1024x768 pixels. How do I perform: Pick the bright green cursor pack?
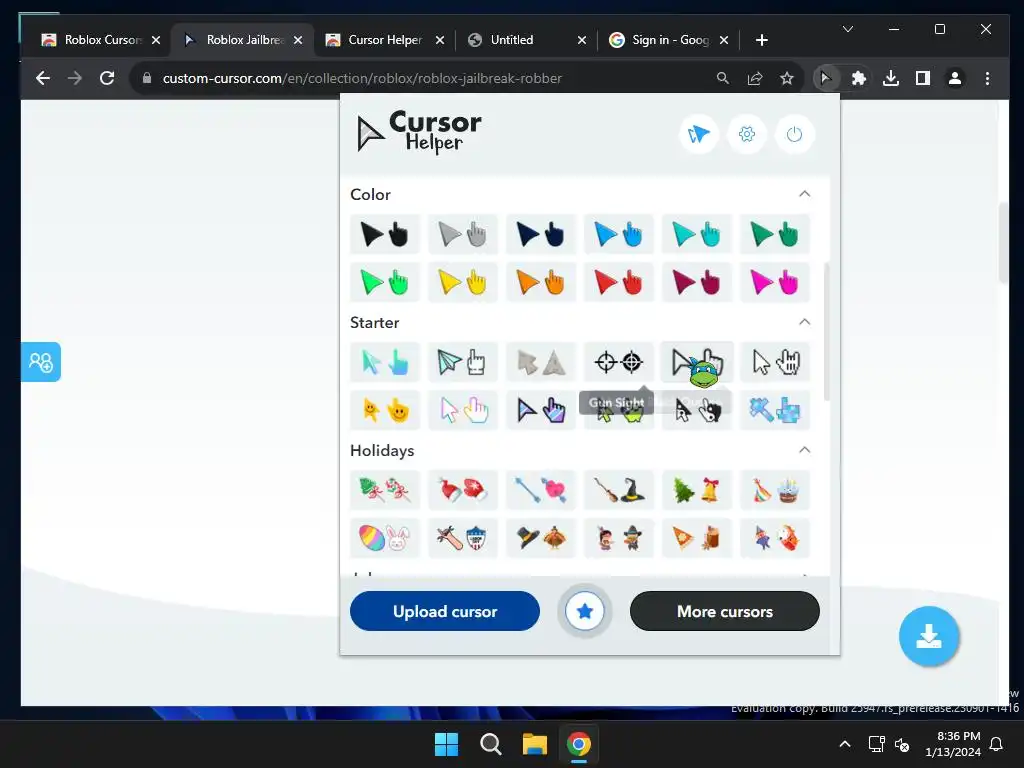(x=385, y=282)
